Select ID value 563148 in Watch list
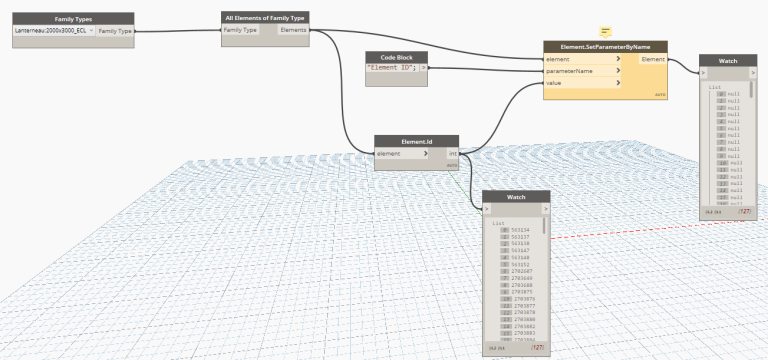Screen dimensions: 768x360 click(520, 257)
